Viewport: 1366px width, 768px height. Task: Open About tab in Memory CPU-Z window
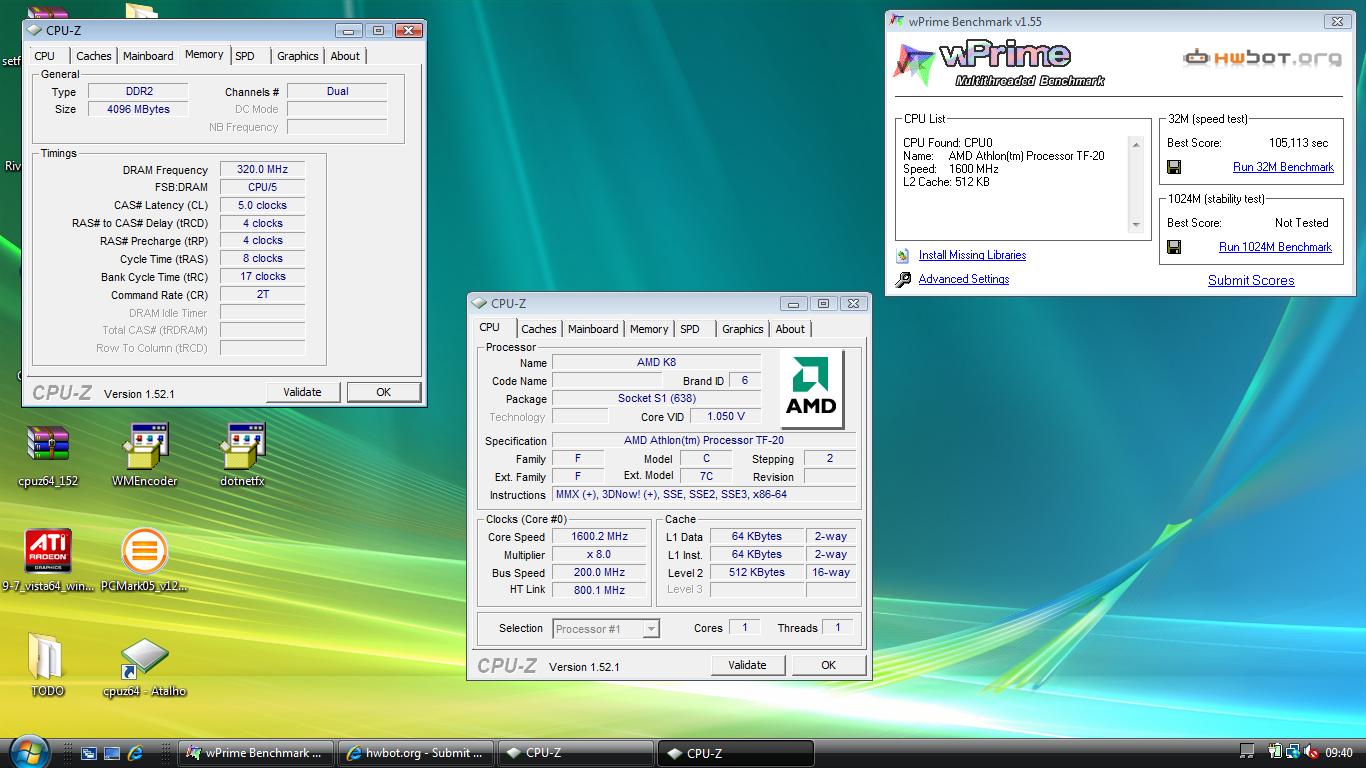click(x=345, y=56)
